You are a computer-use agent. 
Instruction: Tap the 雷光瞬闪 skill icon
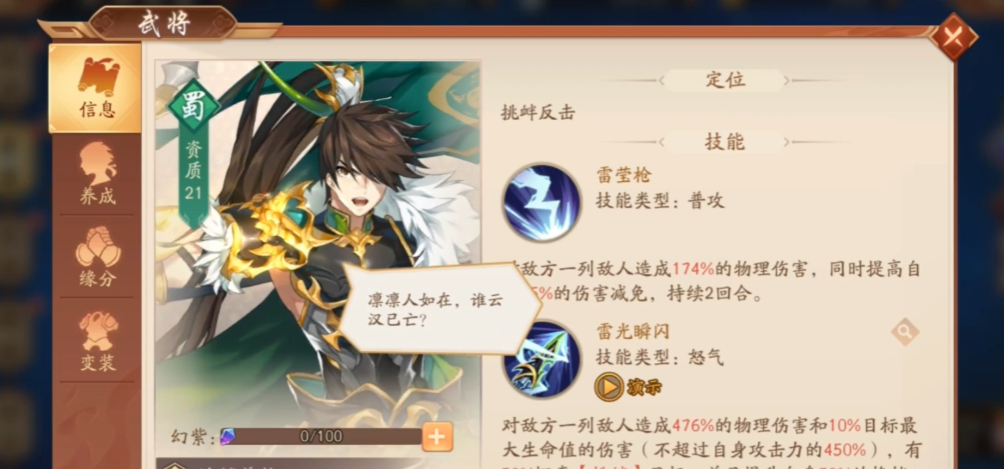point(541,361)
